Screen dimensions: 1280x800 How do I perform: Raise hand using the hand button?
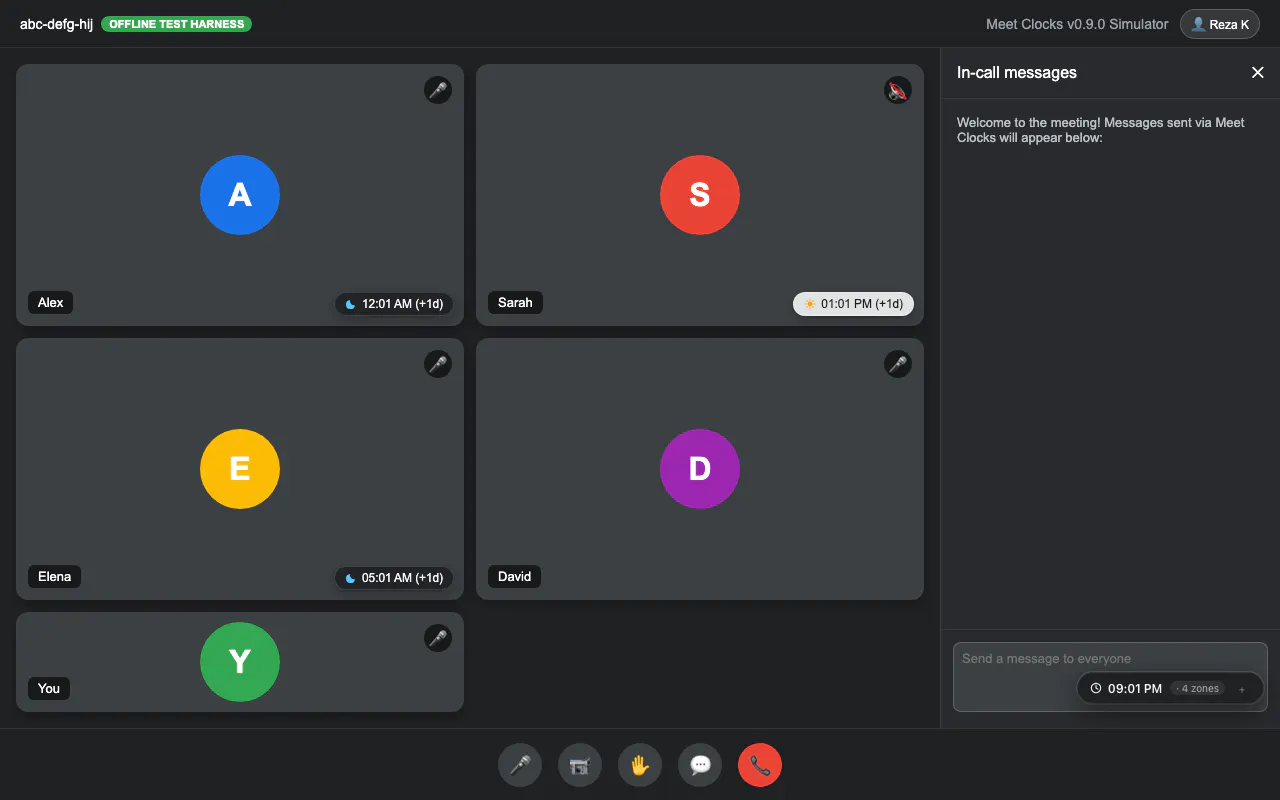tap(640, 766)
